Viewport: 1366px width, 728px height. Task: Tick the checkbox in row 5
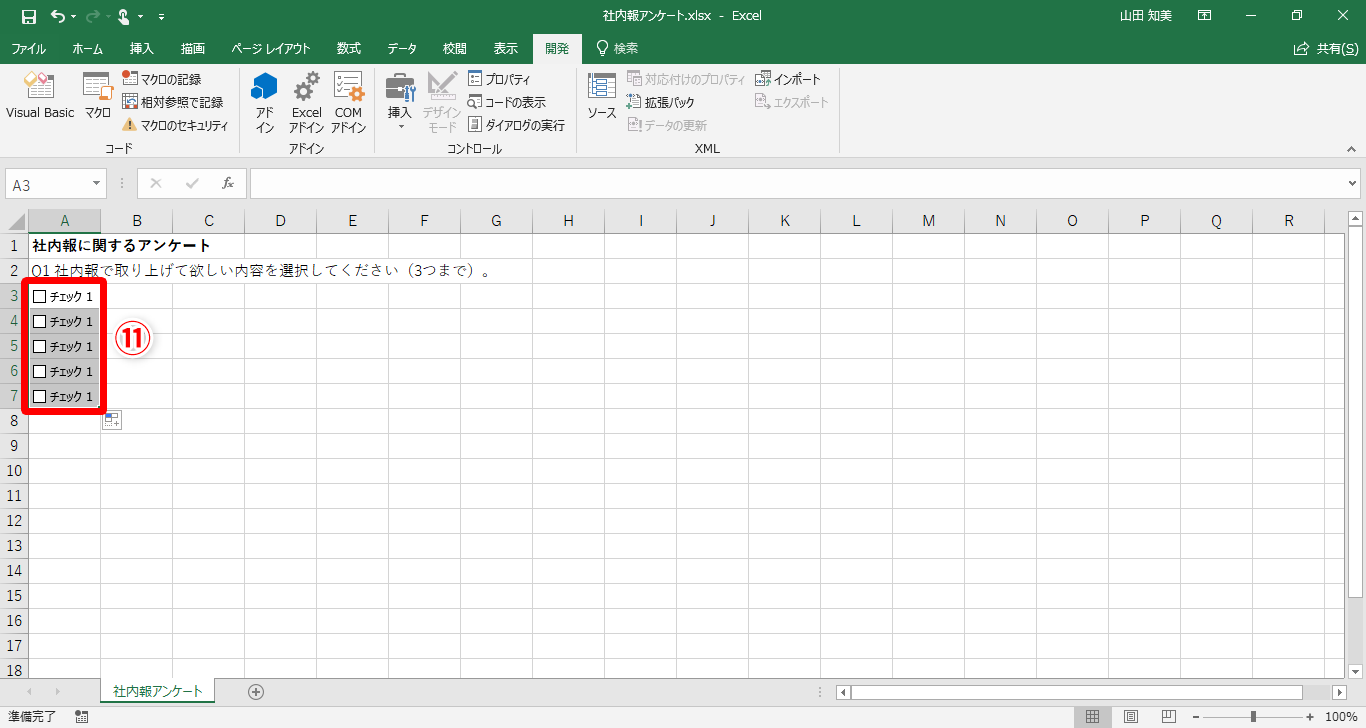click(x=40, y=346)
